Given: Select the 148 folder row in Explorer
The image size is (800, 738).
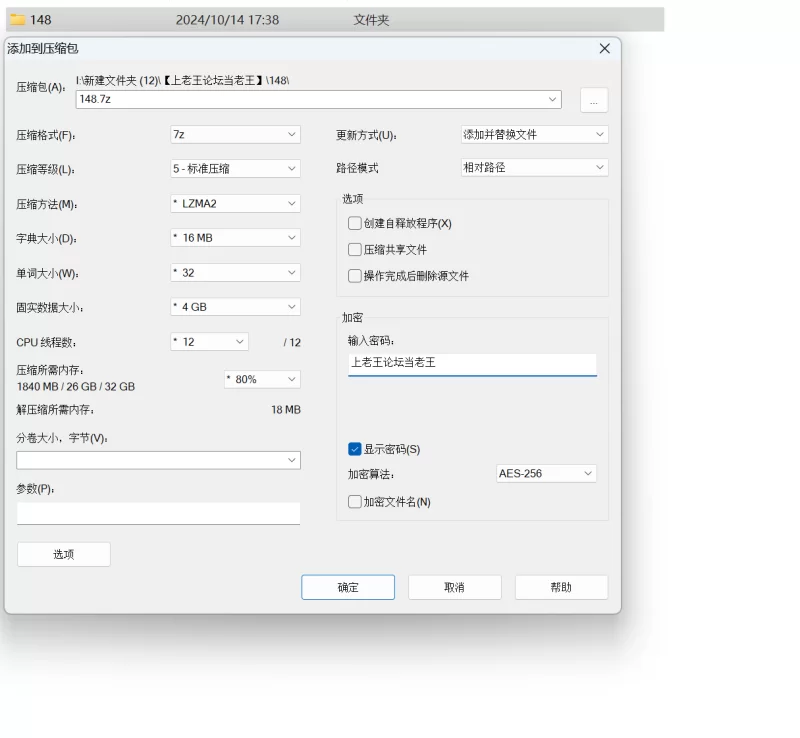Looking at the screenshot, I should pos(335,20).
